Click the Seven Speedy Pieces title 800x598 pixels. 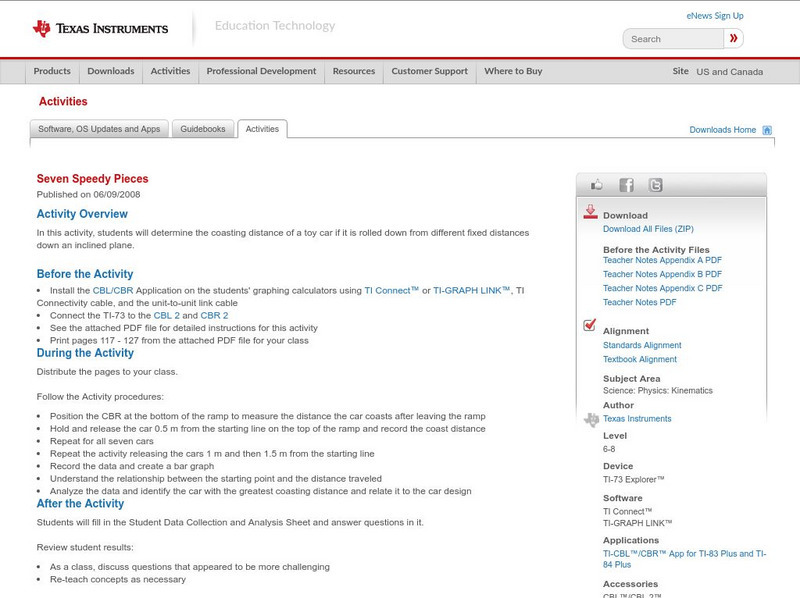coord(92,179)
